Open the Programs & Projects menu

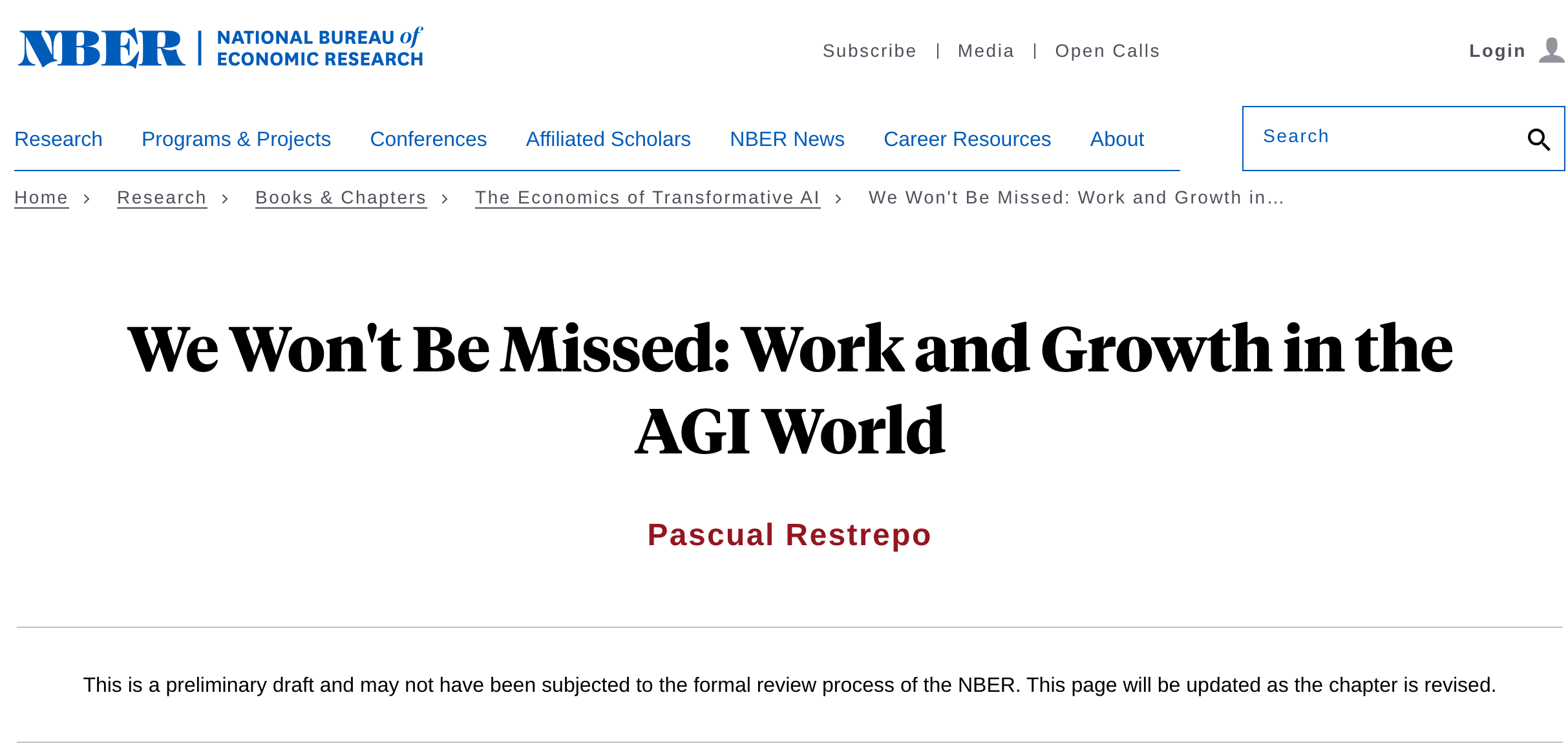point(236,140)
